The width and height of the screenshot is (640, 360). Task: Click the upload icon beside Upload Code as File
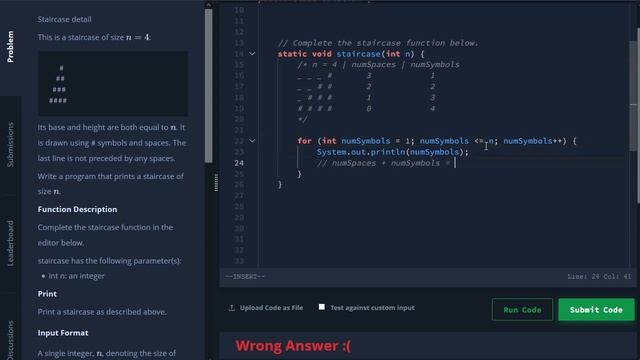(x=232, y=308)
